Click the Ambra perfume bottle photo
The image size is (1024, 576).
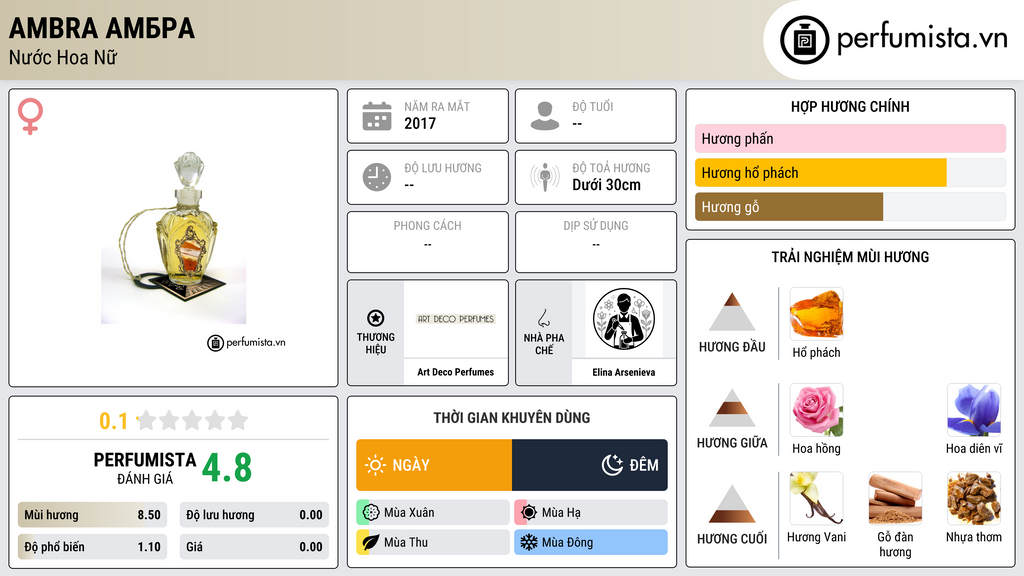[174, 238]
